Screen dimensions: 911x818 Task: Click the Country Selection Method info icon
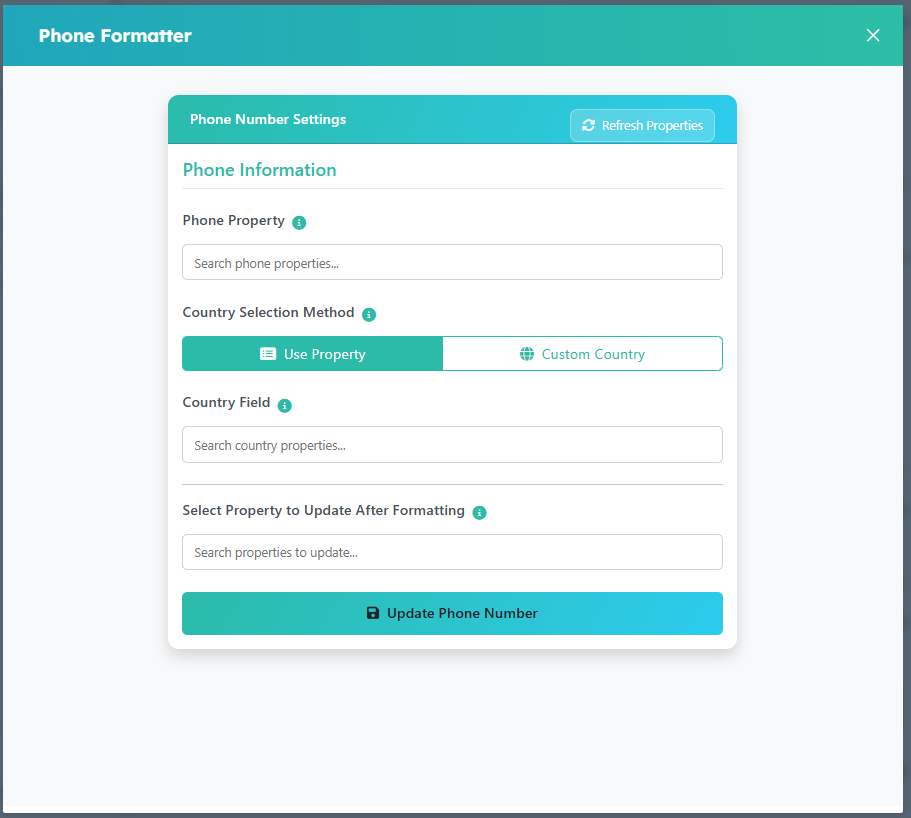(x=369, y=314)
